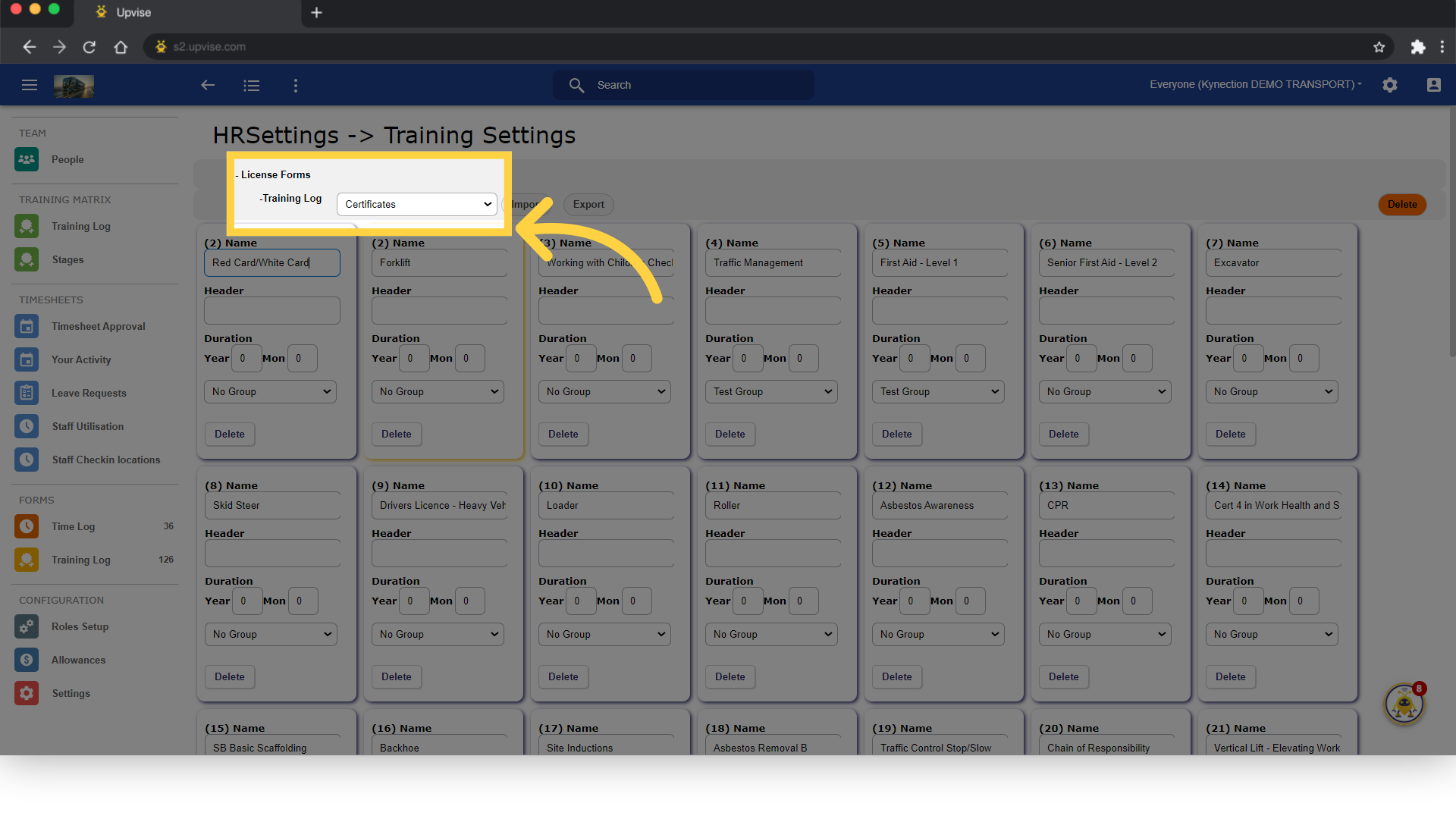Select the Training Log icon under Training Matrix
Image resolution: width=1456 pixels, height=819 pixels.
point(27,226)
